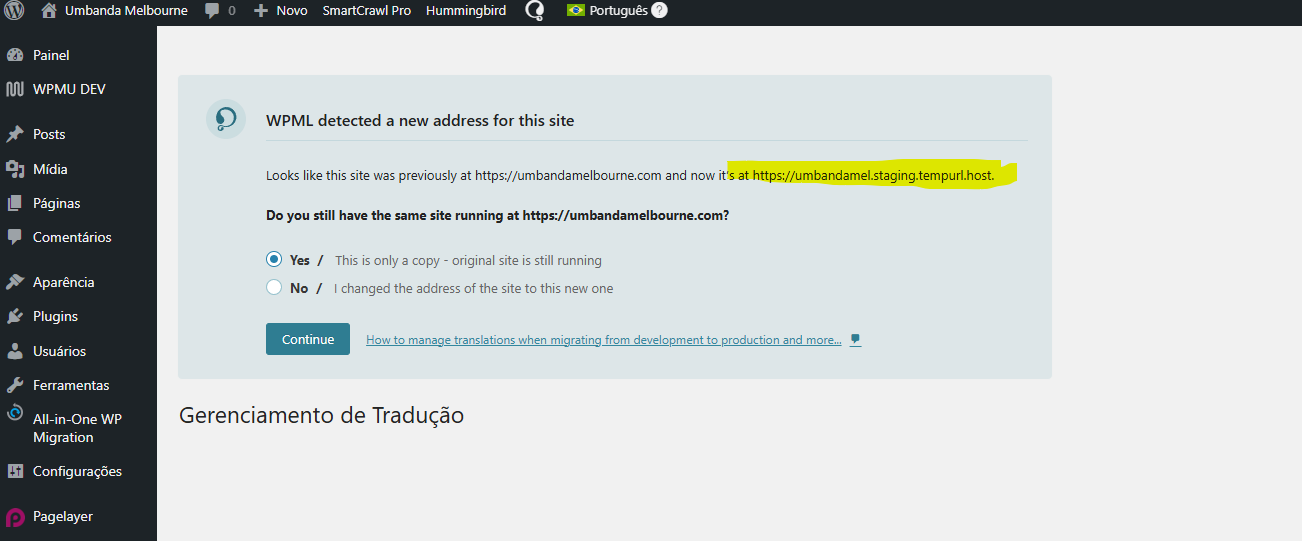Click the WPMU DEV sidebar icon
1302x541 pixels.
[15, 89]
